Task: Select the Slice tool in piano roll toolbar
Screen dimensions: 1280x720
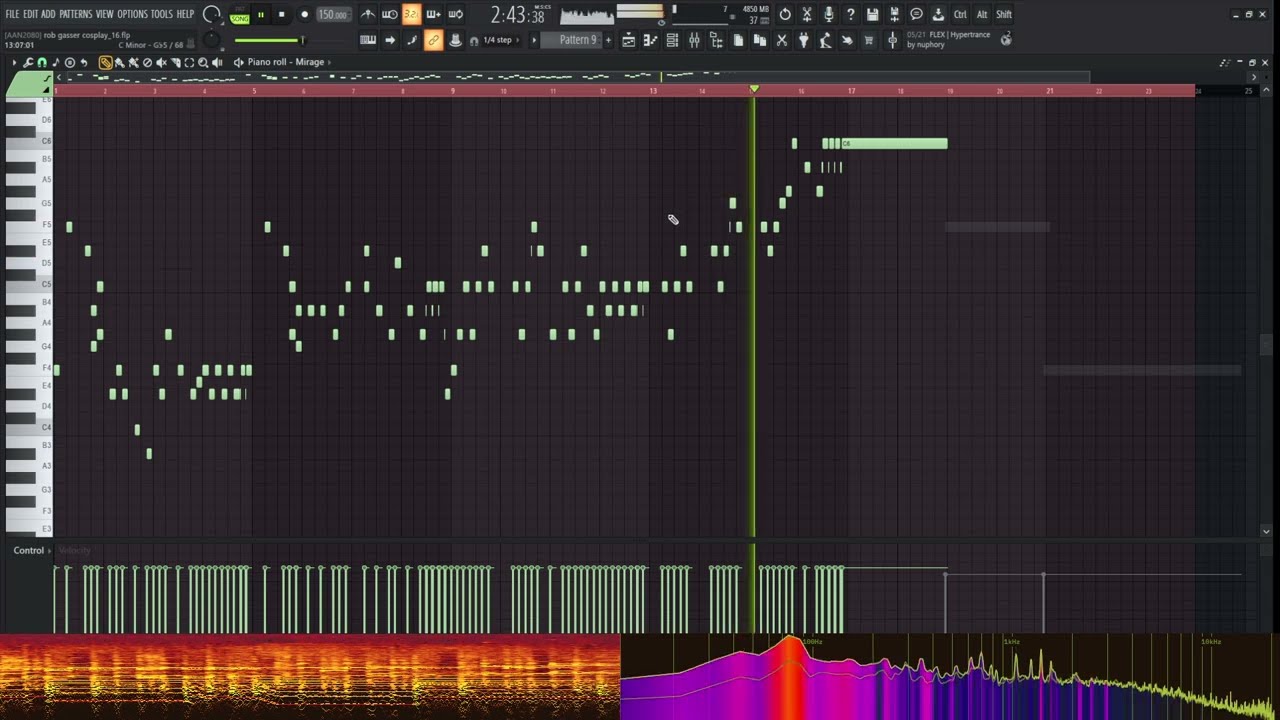Action: 175,62
